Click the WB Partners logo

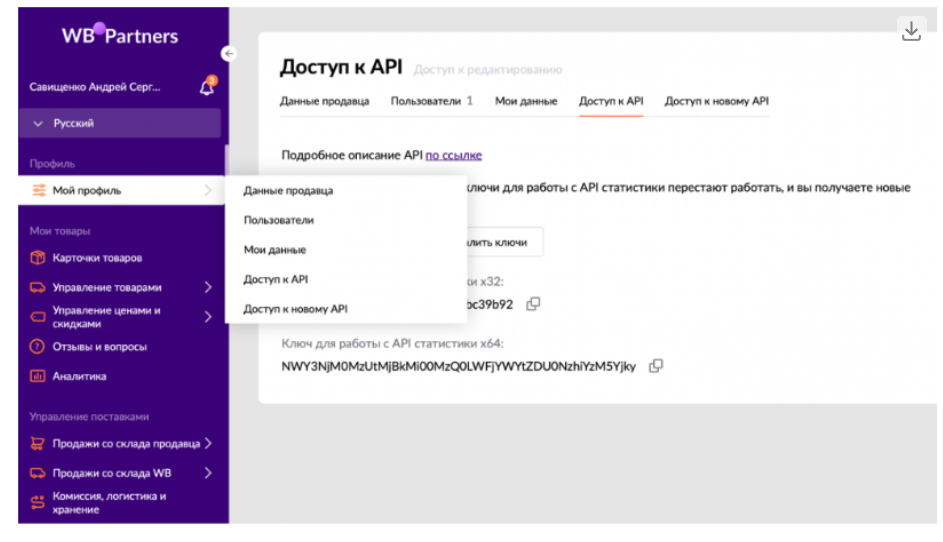pos(120,36)
